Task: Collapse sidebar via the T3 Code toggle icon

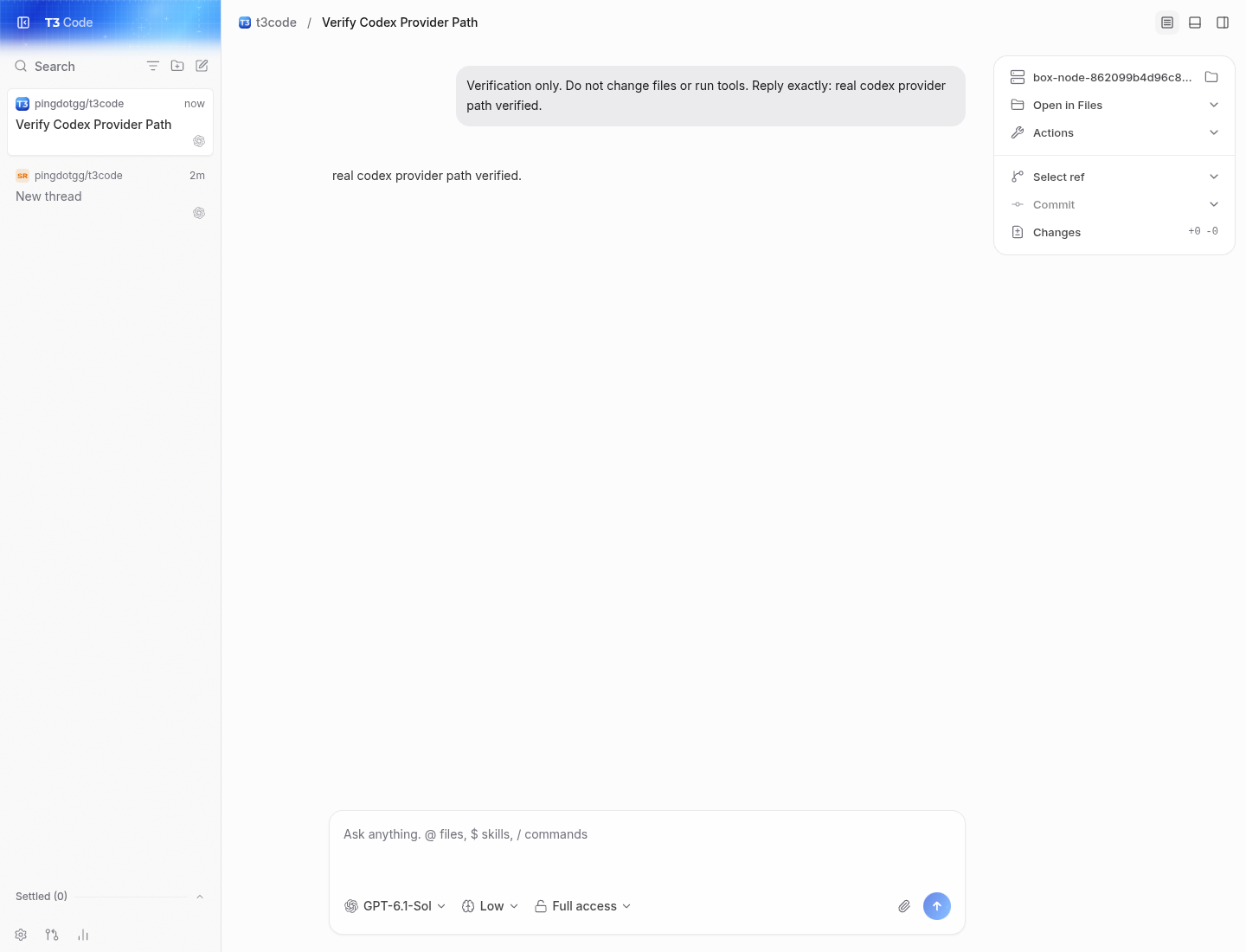Action: click(x=23, y=23)
